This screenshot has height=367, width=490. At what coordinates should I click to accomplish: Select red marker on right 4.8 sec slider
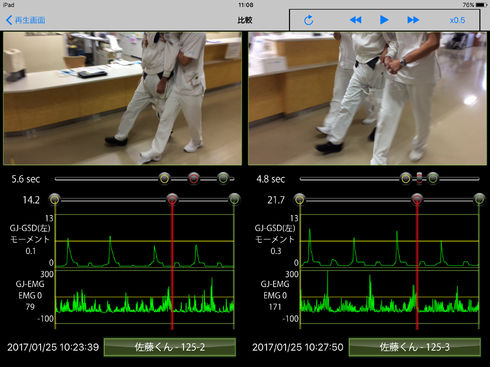click(x=419, y=179)
